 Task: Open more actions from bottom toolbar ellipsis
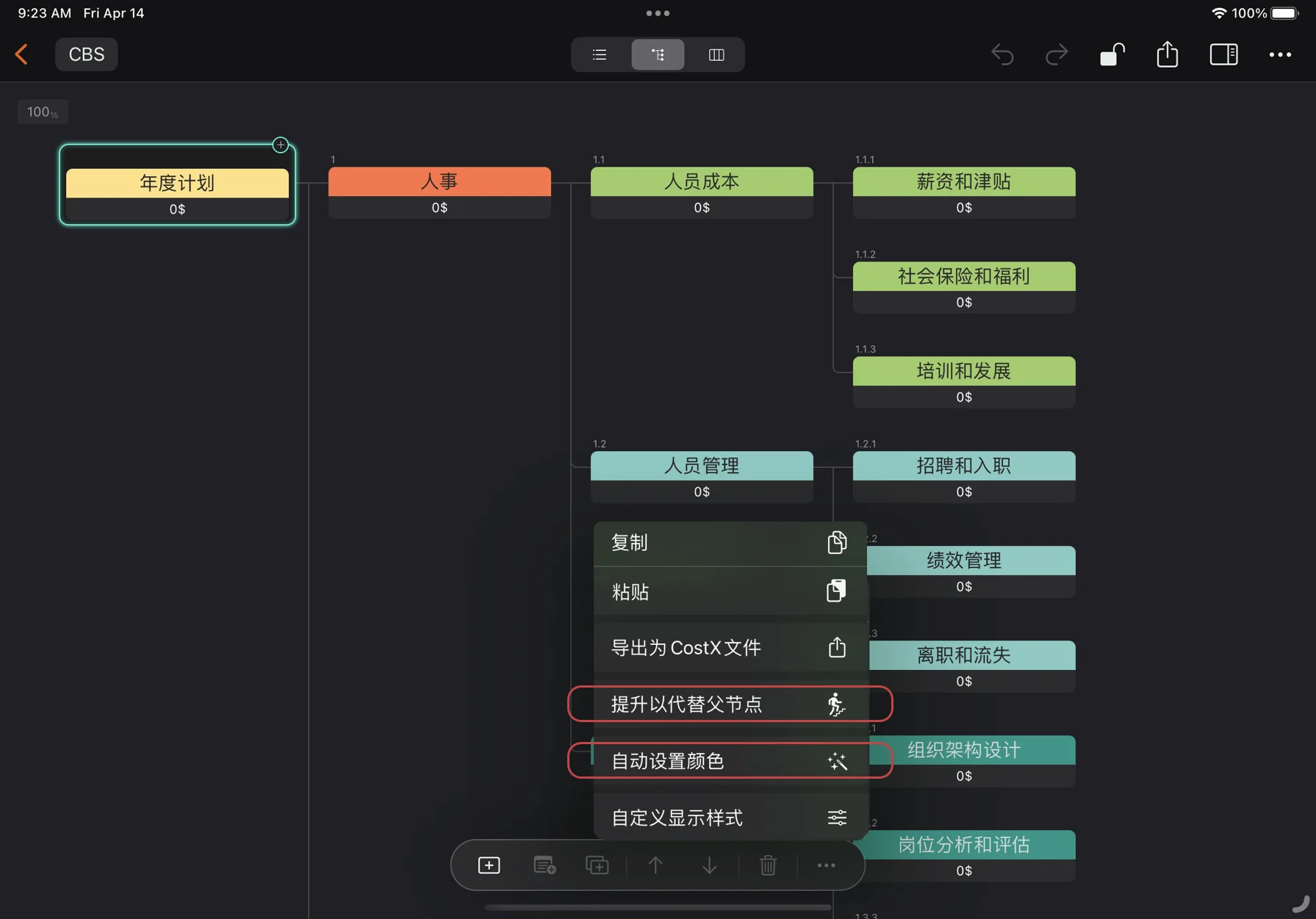pyautogui.click(x=825, y=865)
